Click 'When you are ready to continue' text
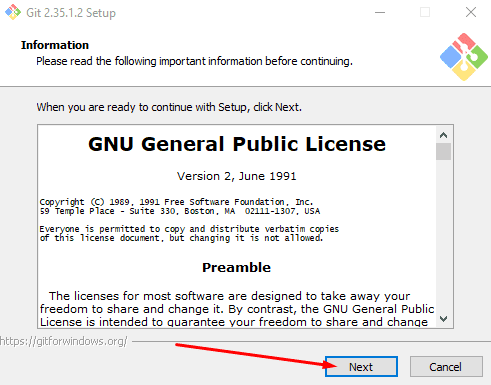The width and height of the screenshot is (491, 385). point(169,107)
